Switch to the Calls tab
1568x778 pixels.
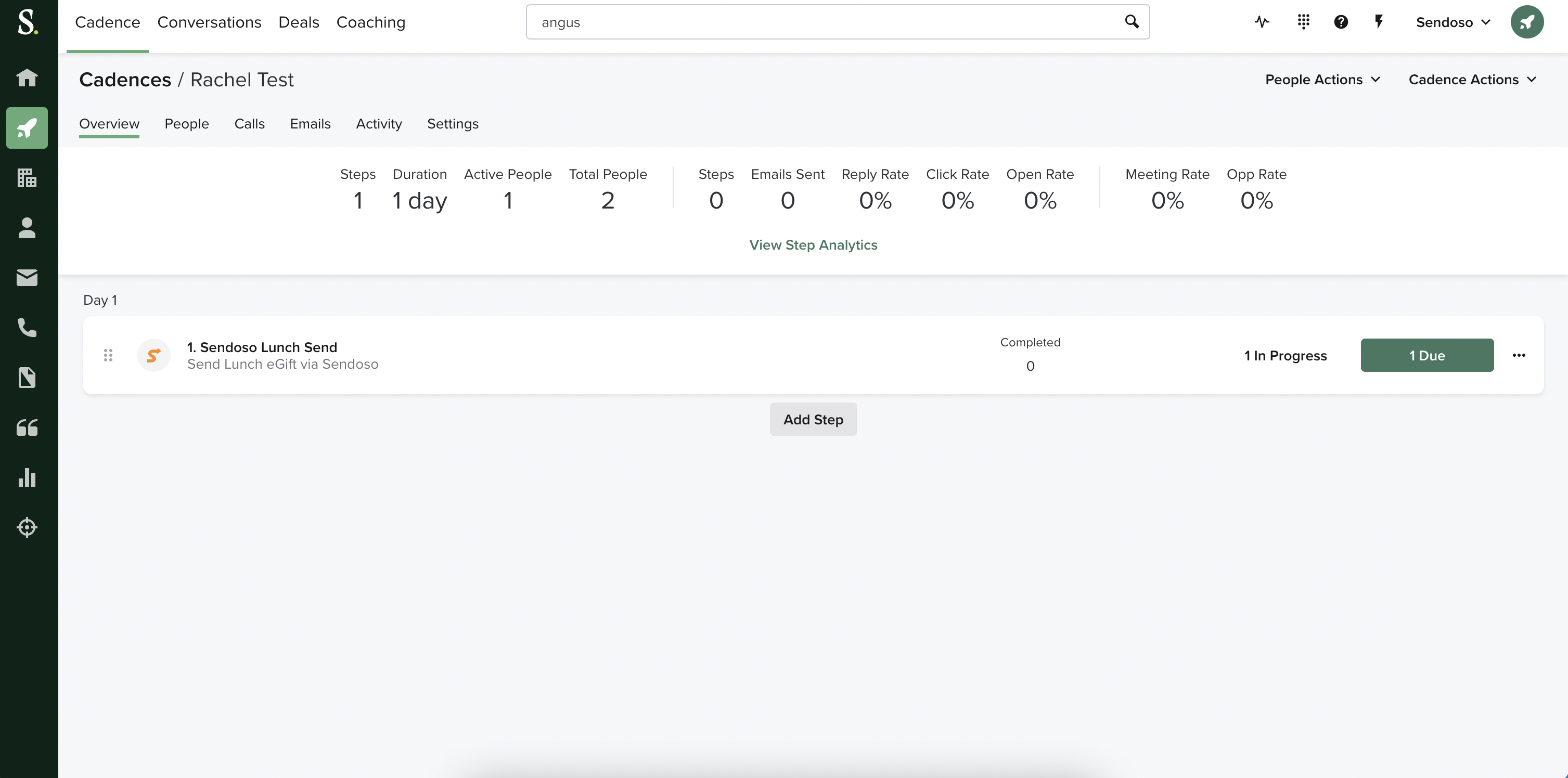click(250, 123)
